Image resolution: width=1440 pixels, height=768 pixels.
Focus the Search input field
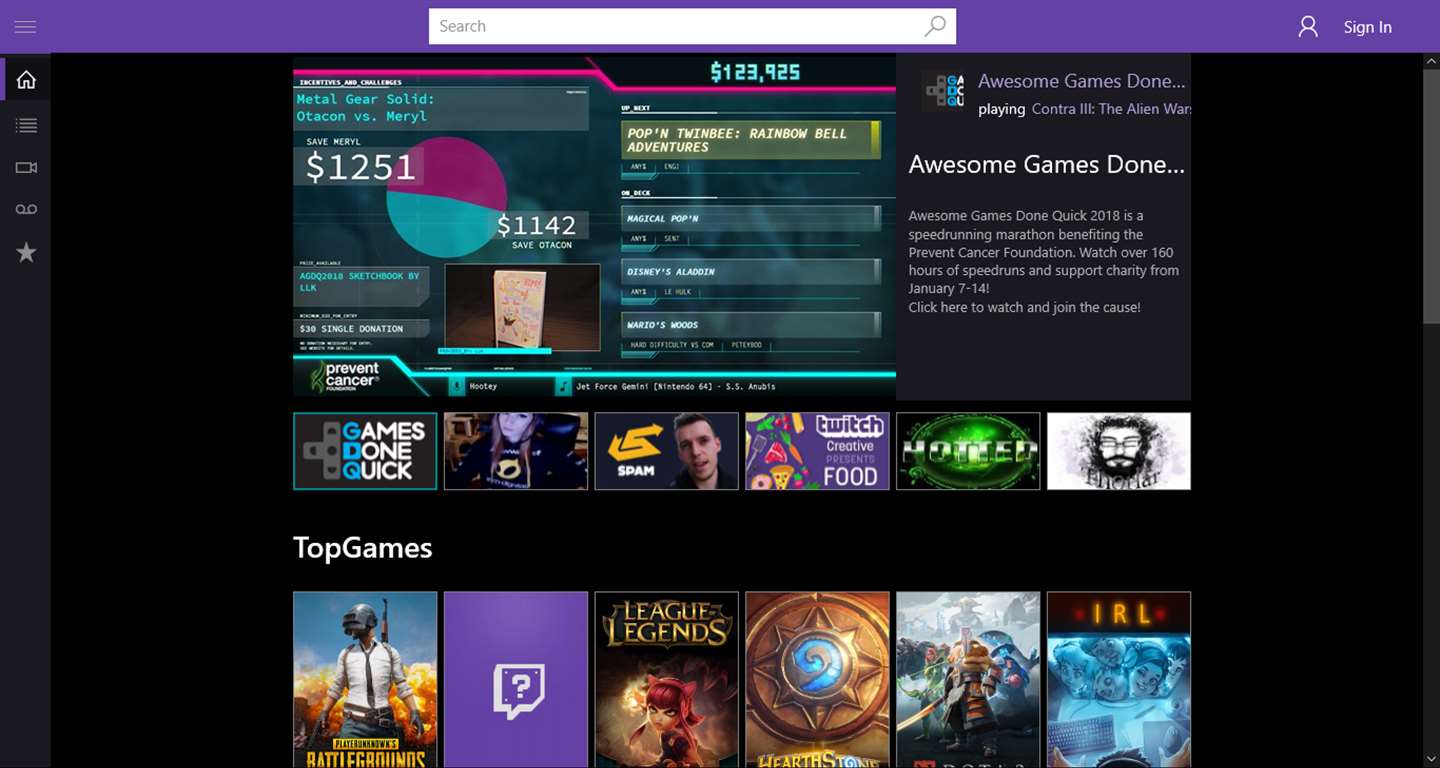point(692,27)
